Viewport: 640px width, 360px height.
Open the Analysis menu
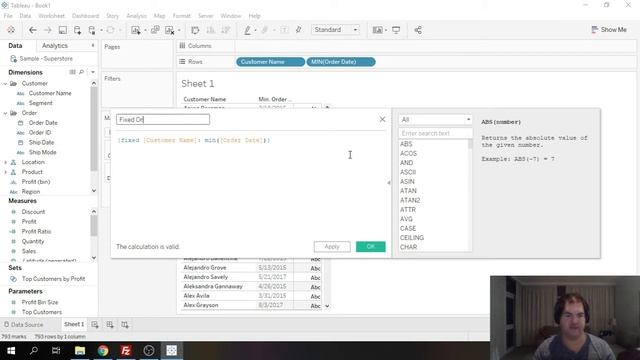pos(136,16)
